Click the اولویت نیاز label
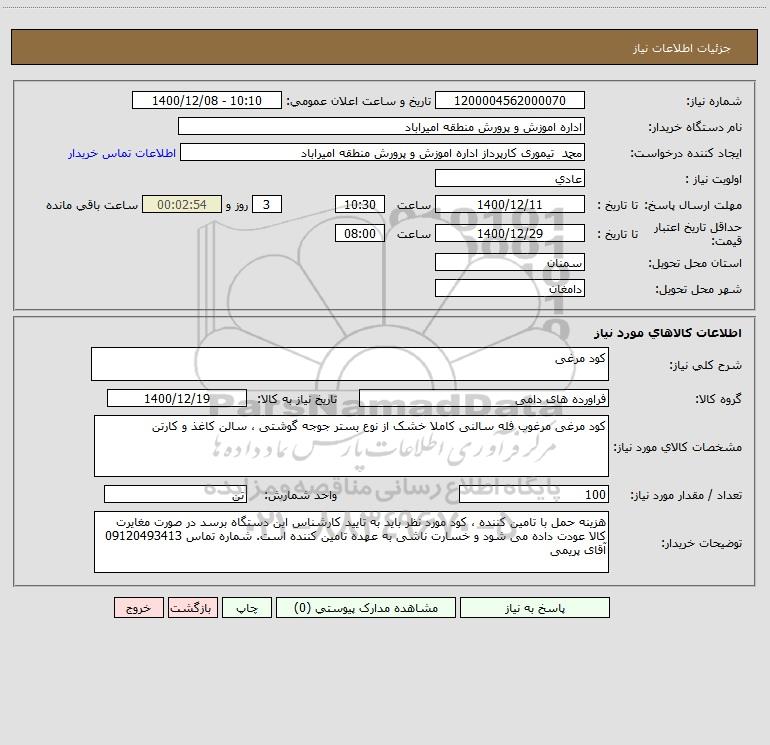The height and width of the screenshot is (745, 770). (714, 179)
